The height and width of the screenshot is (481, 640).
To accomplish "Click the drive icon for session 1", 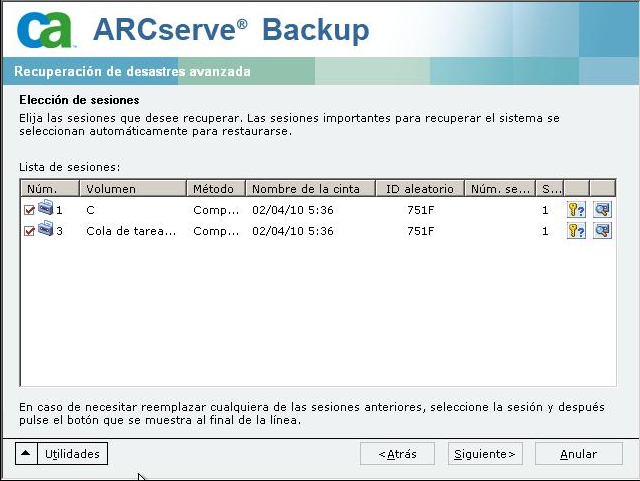I will point(45,210).
